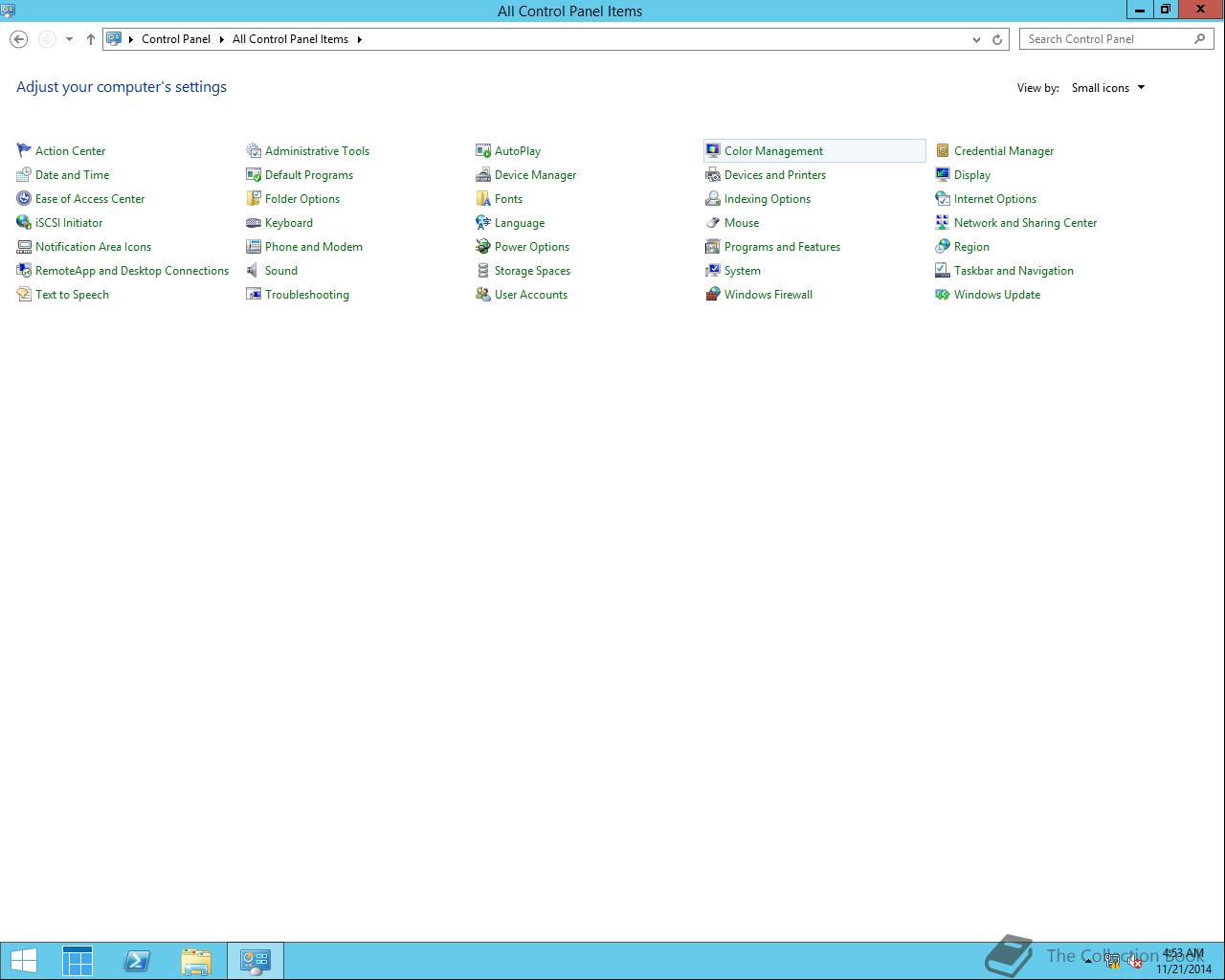
Task: Click the Administrative Tools gear icon
Action: tap(254, 150)
